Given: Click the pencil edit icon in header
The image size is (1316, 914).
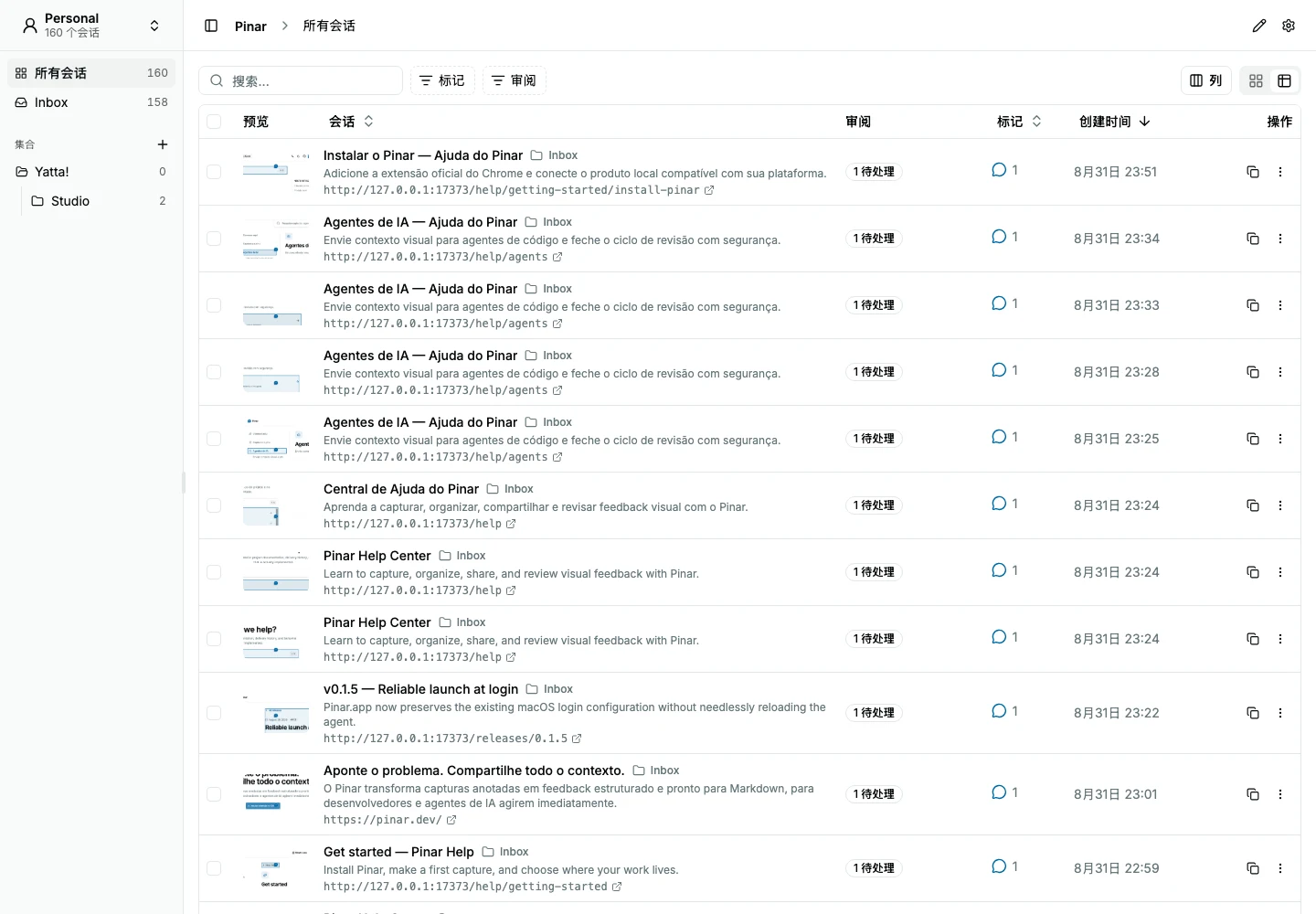Looking at the screenshot, I should point(1259,26).
